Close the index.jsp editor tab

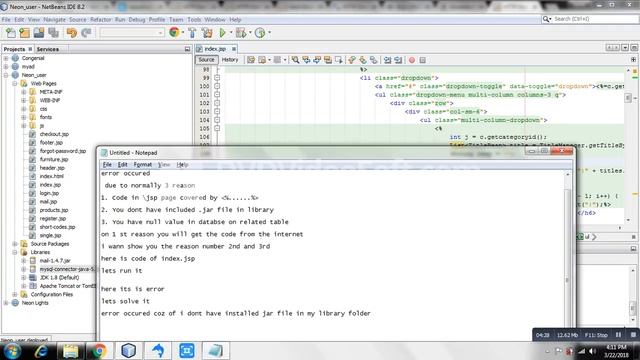[234, 49]
